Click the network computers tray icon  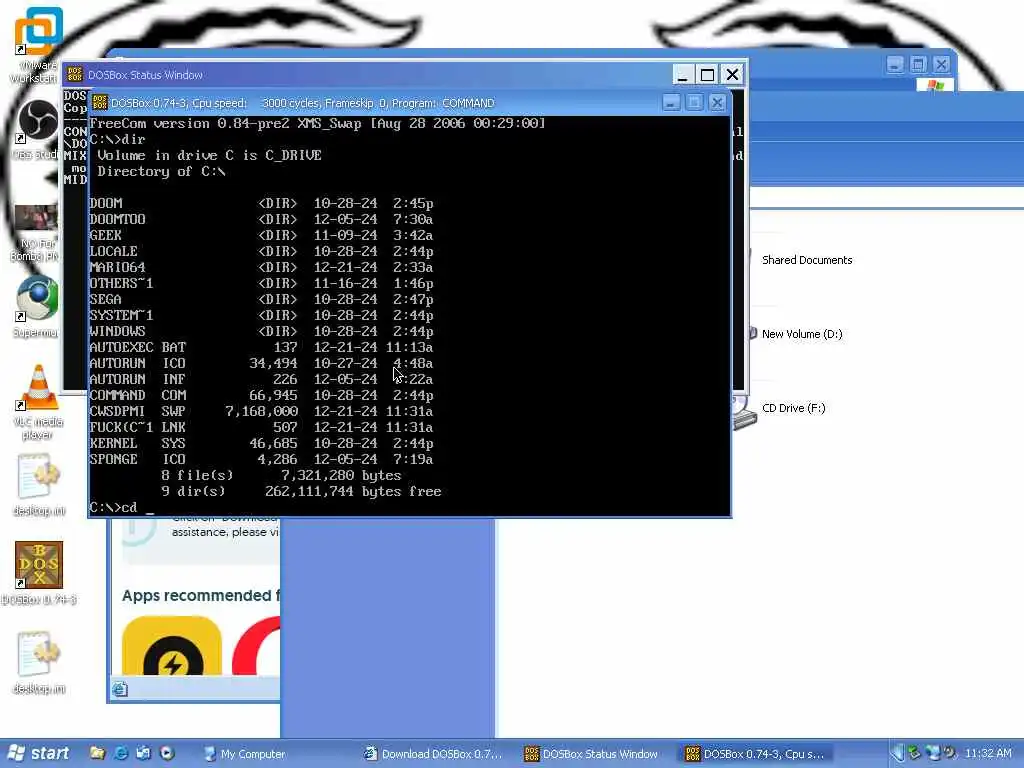coord(933,753)
